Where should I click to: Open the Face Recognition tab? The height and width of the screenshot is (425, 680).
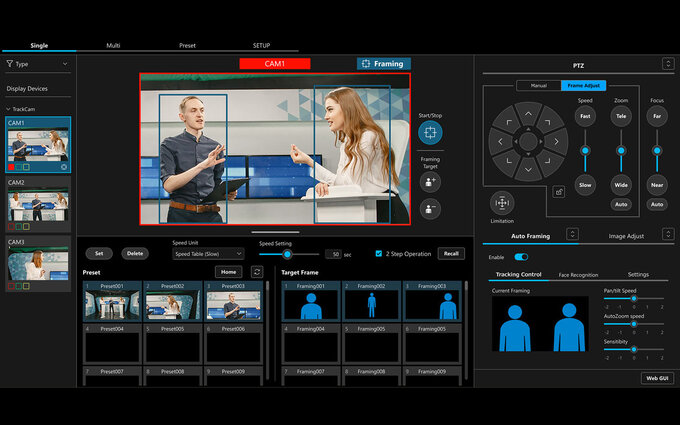[x=578, y=275]
